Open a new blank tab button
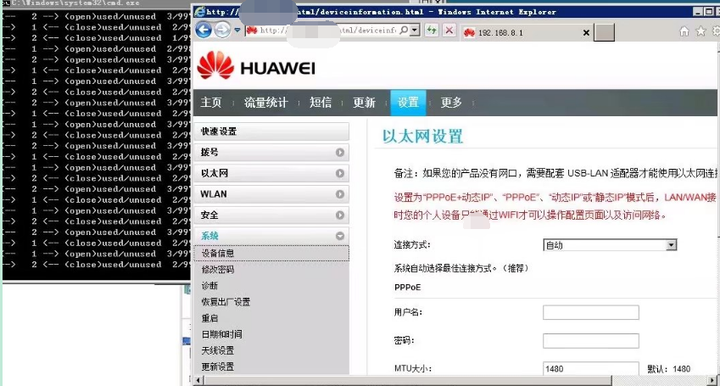Screen dimensions: 720x386 click(604, 33)
